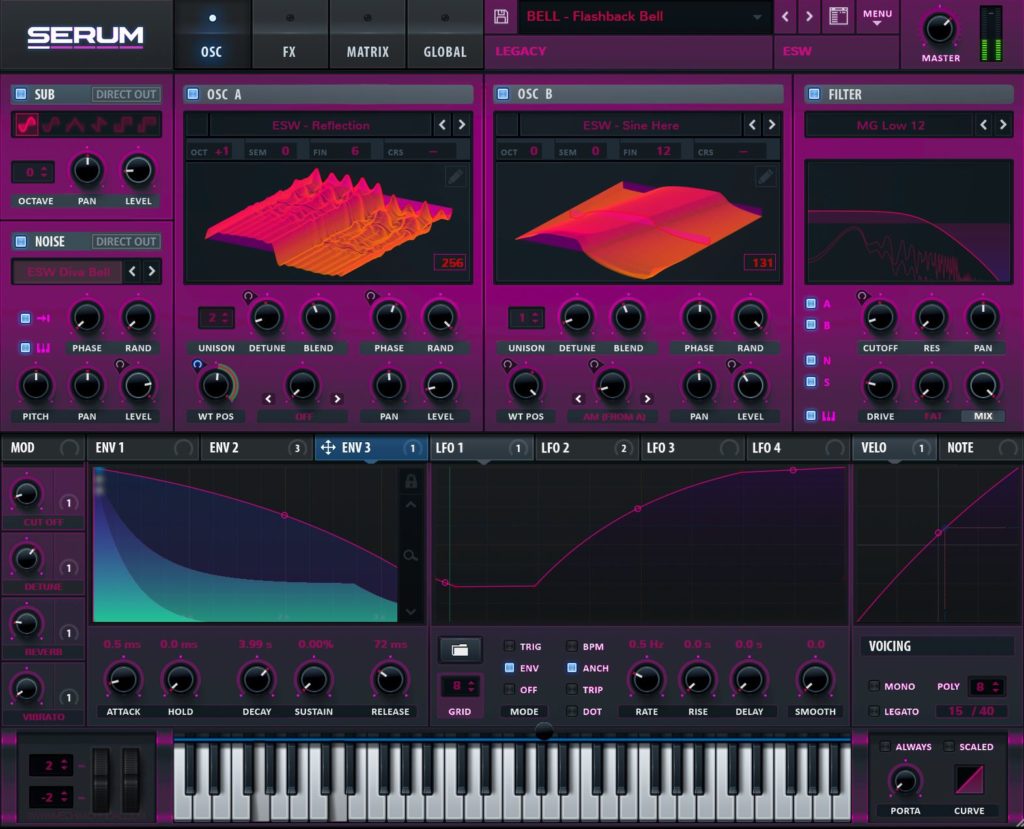Click the portamento CURVE display
This screenshot has height=829, width=1024.
tap(969, 780)
